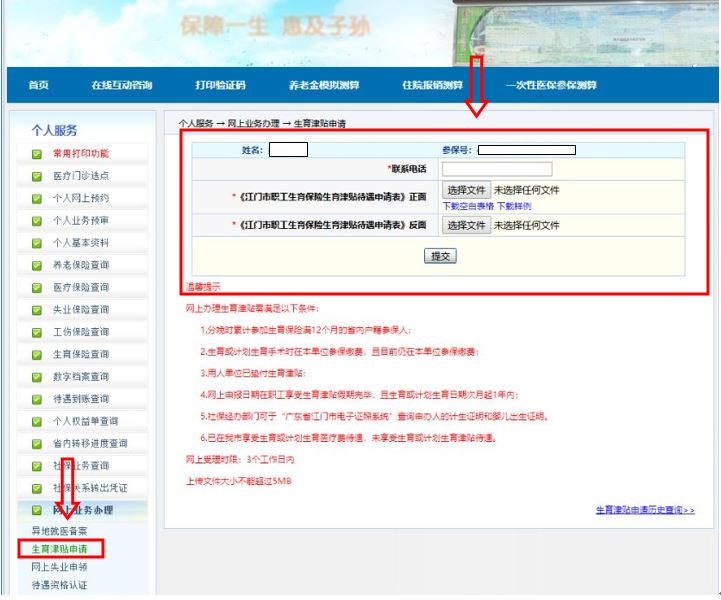This screenshot has height=600, width=721.
Task: Click the green icon beside 网上业务办理
Action: (37, 511)
